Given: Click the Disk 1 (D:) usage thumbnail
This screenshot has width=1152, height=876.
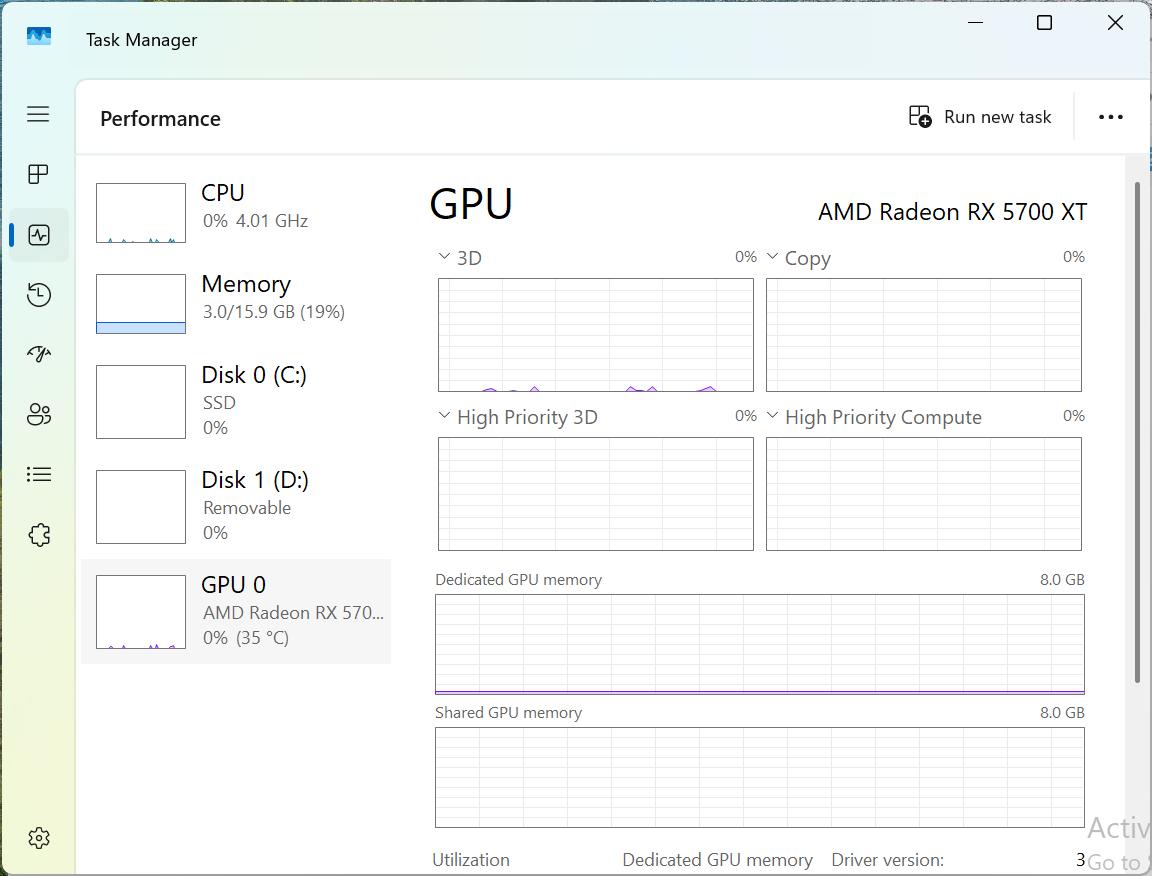Looking at the screenshot, I should point(141,507).
